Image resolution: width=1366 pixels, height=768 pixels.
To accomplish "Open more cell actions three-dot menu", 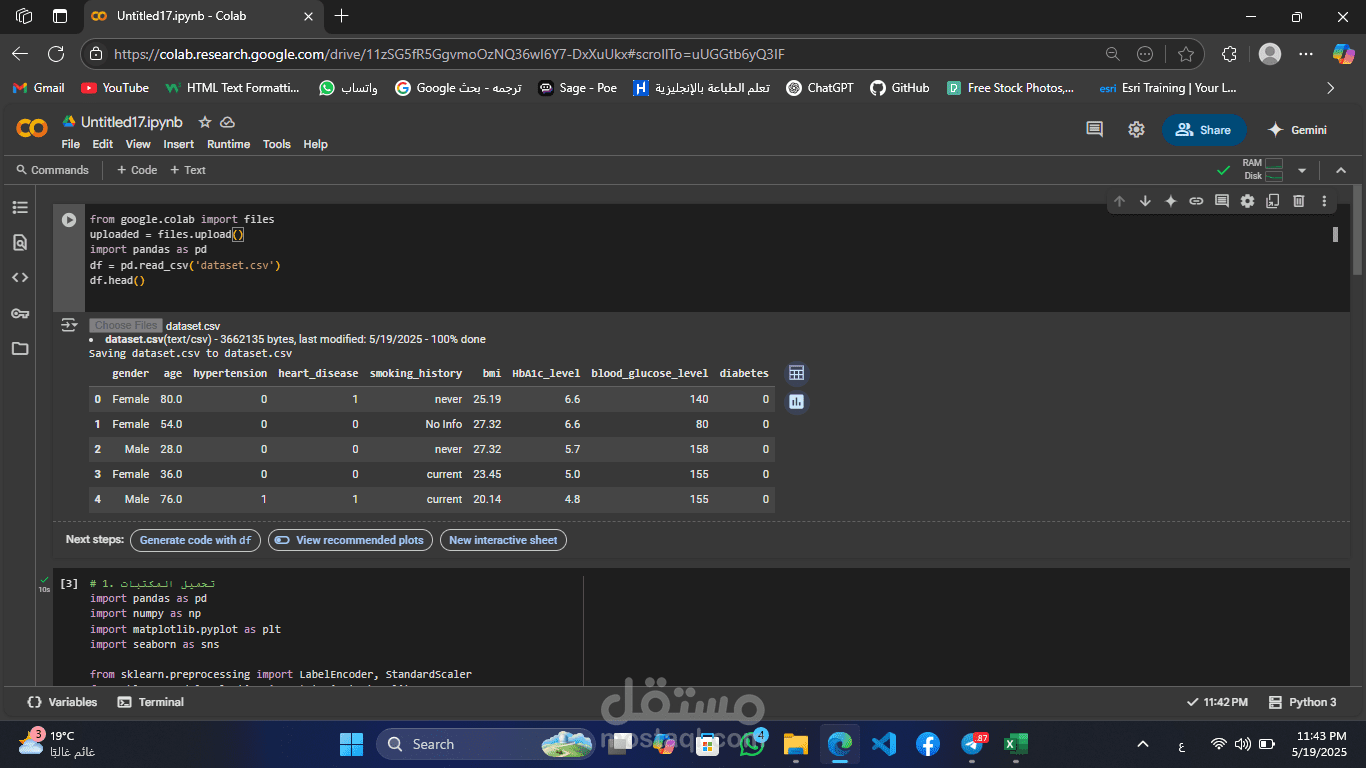I will (x=1324, y=201).
